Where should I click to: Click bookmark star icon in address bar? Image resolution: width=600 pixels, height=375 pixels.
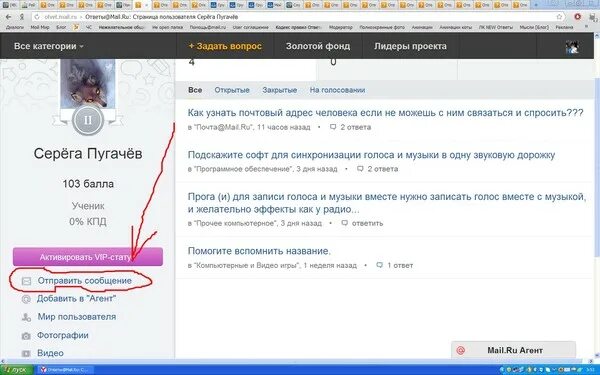(x=559, y=17)
